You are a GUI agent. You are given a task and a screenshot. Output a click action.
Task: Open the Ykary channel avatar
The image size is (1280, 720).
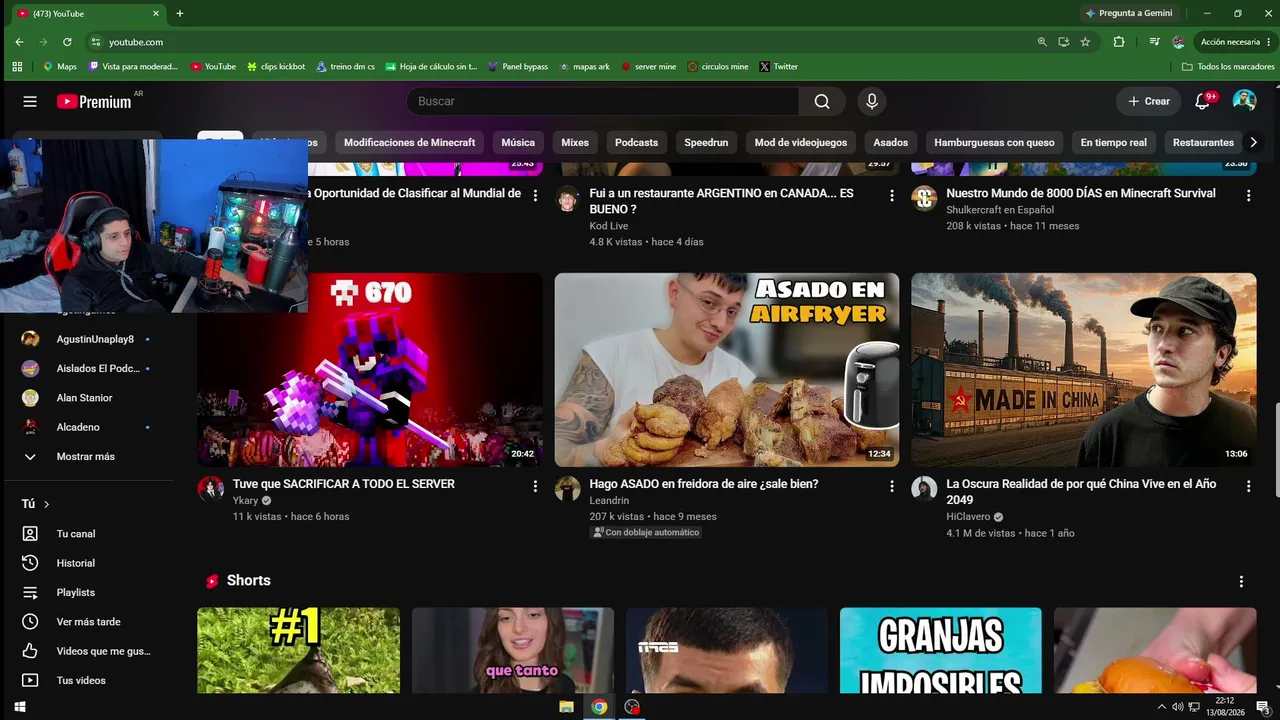click(x=210, y=488)
